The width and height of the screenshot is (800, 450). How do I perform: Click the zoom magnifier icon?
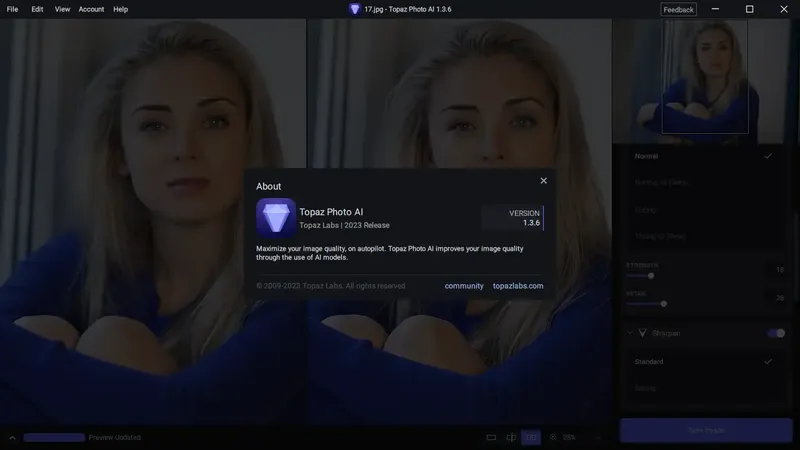553,437
